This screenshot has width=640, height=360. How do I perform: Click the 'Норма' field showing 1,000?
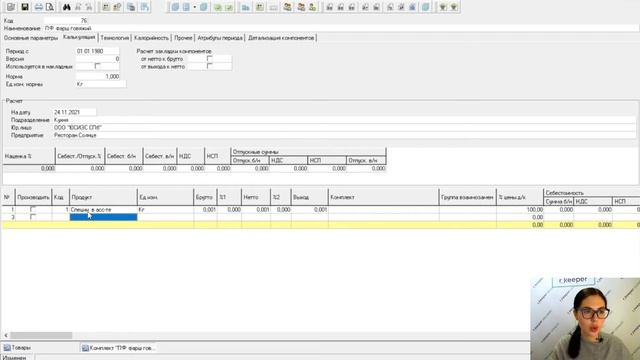point(98,76)
